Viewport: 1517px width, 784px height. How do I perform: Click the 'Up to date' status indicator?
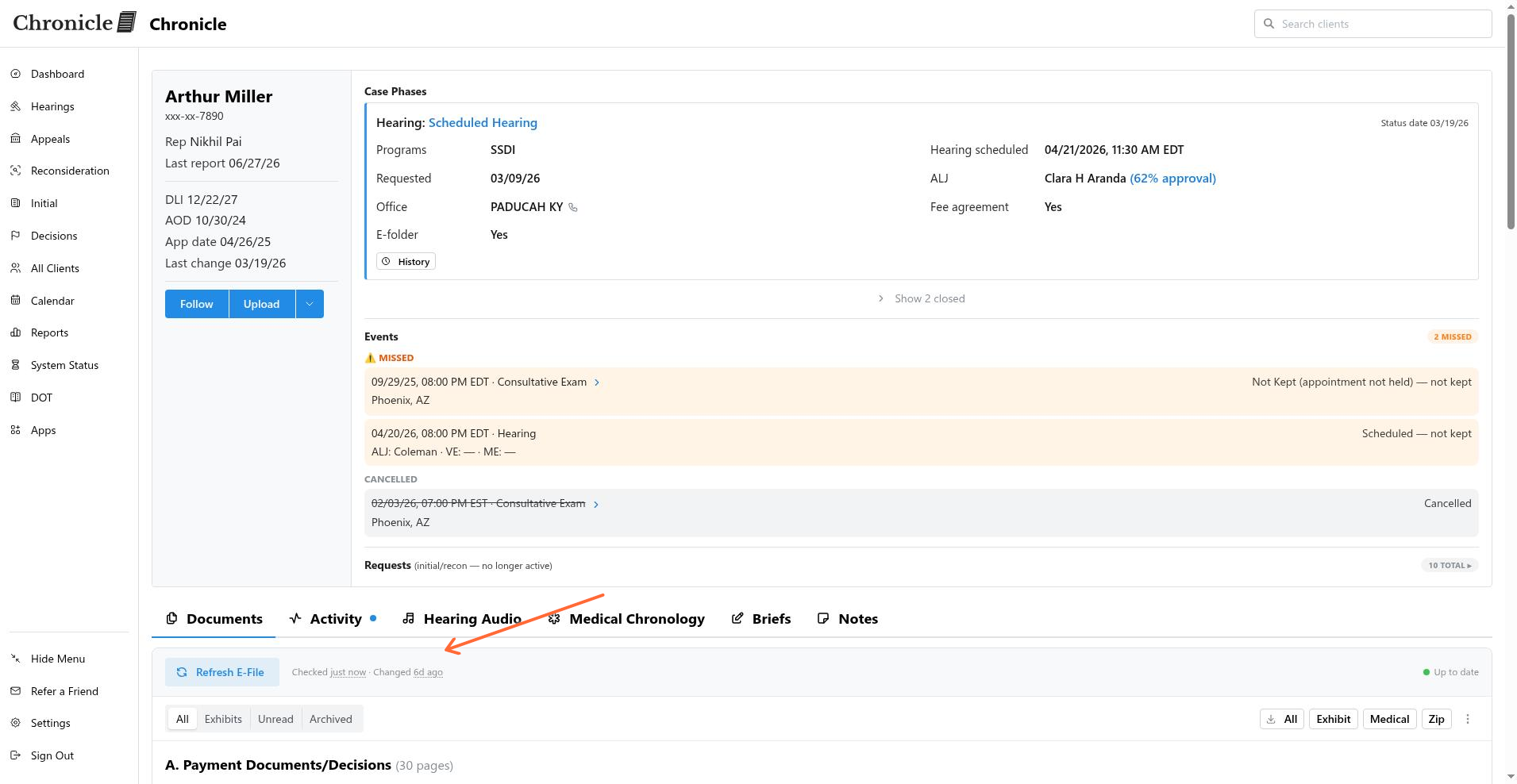1450,672
